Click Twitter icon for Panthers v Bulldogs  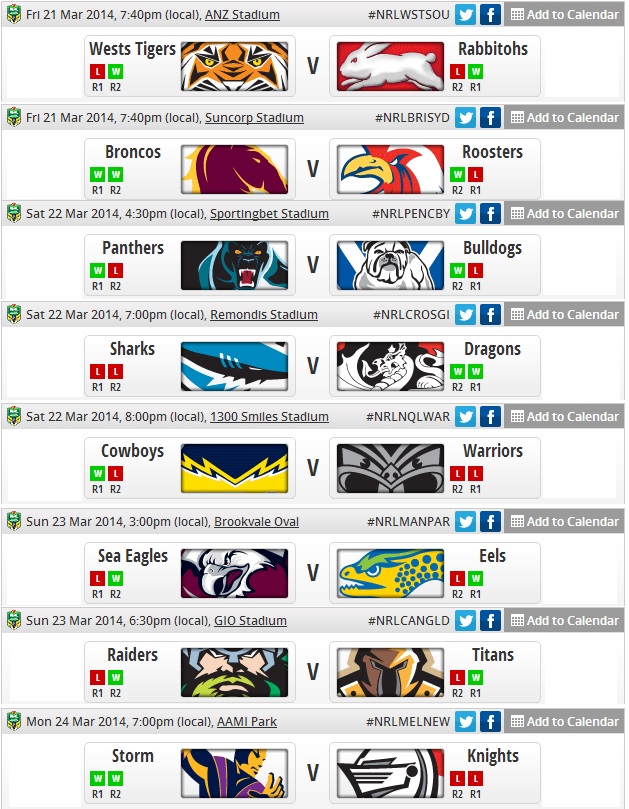pos(465,214)
